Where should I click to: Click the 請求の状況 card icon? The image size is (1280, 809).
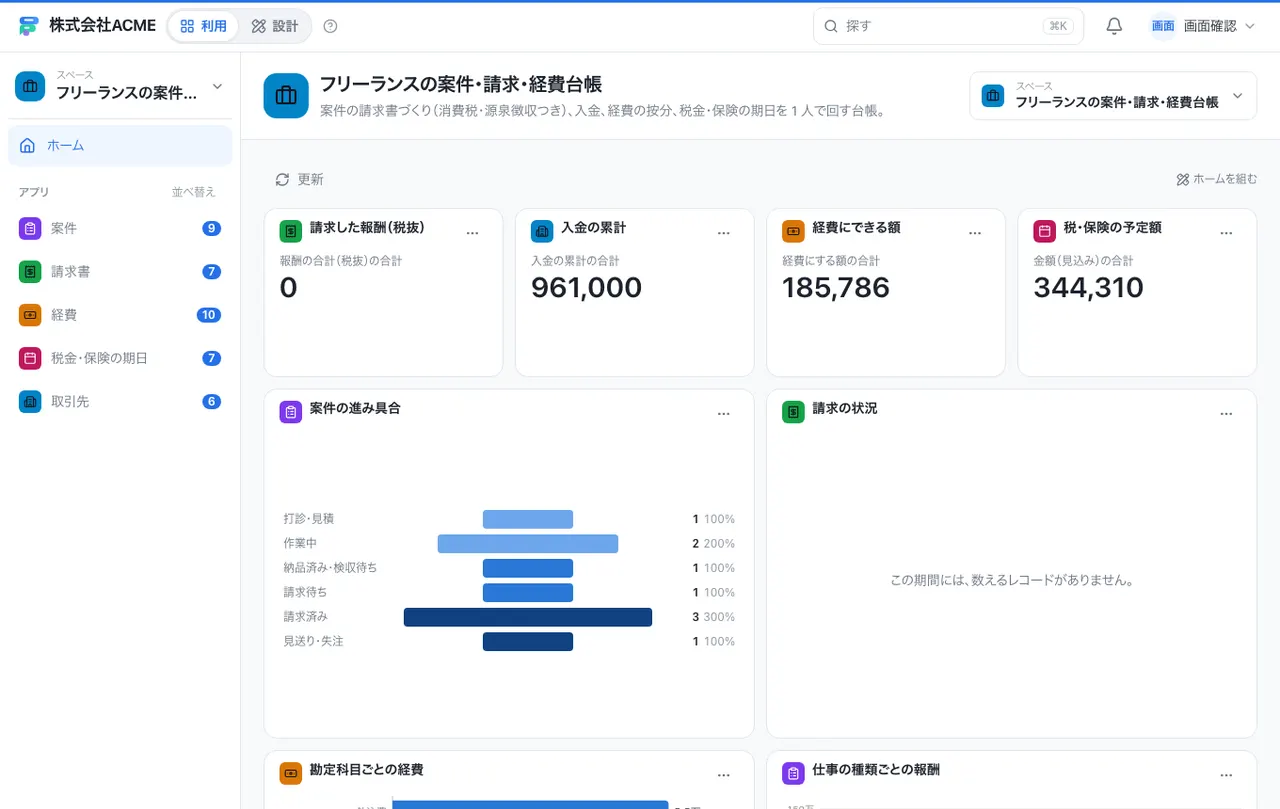793,412
